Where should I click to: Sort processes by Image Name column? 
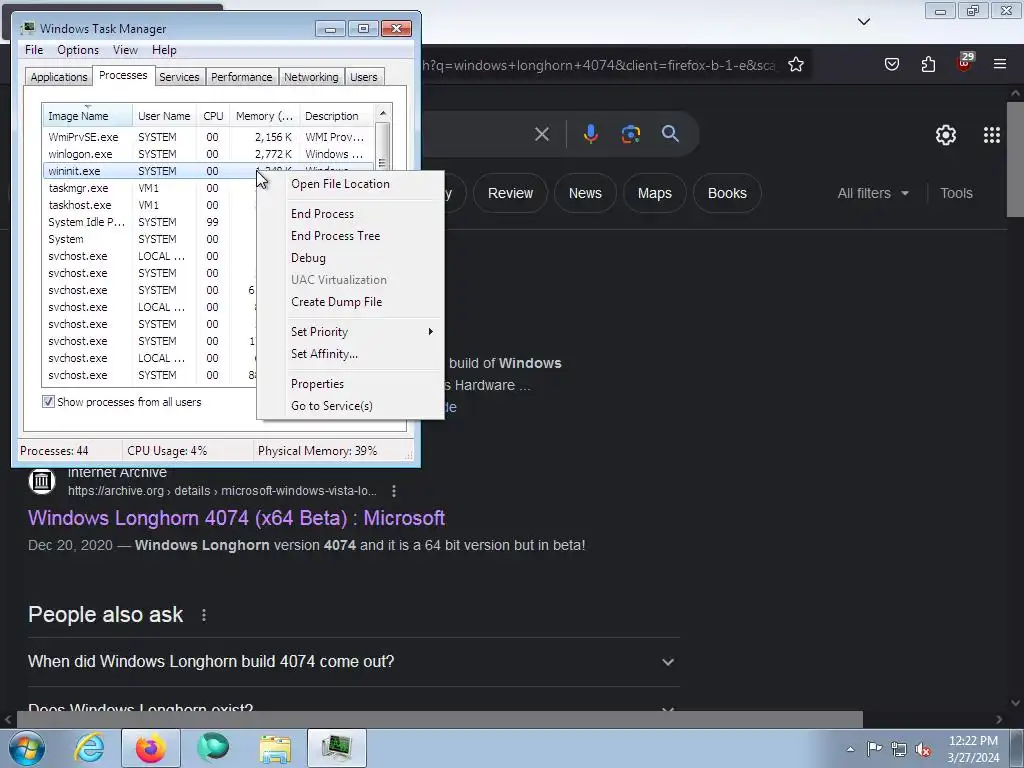[x=88, y=116]
